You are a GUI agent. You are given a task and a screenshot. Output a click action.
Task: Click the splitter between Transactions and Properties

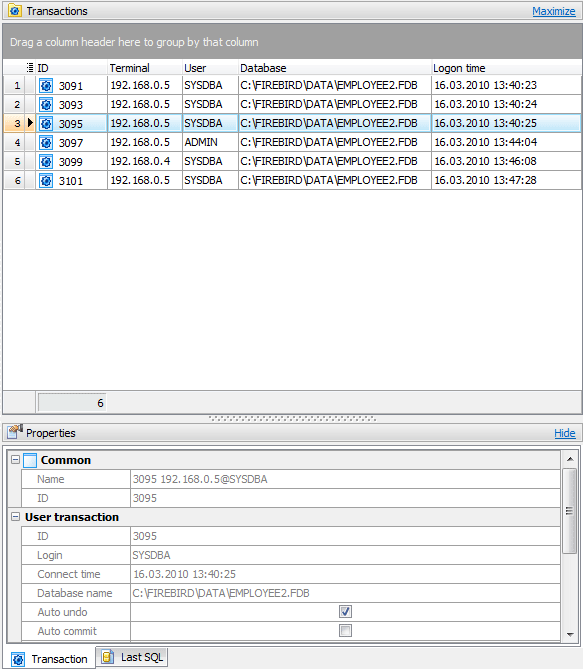[x=292, y=419]
